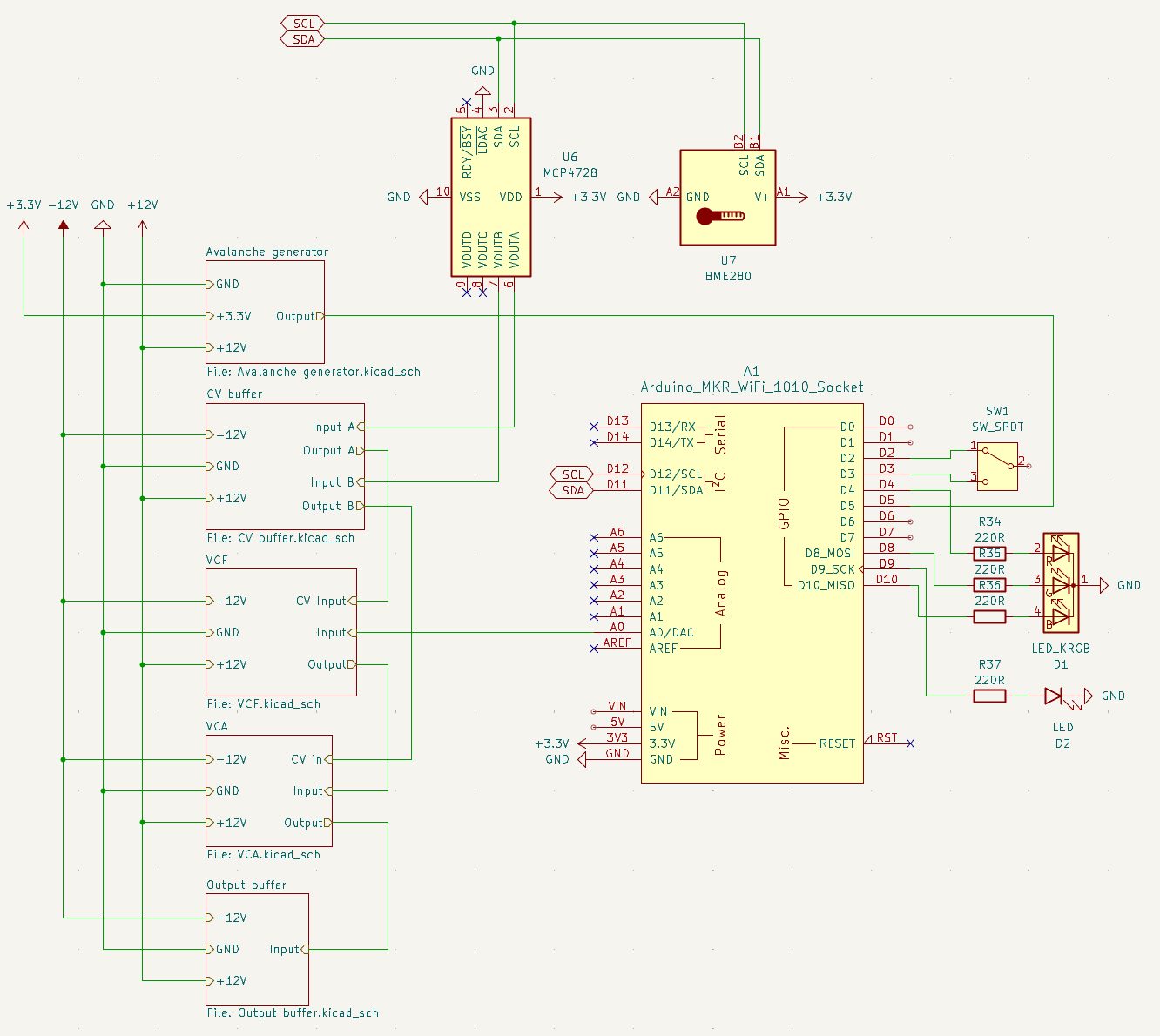This screenshot has height=1036, width=1160.
Task: Select the +3.3V arrow at BME280 pin A1
Action: pyautogui.click(x=803, y=197)
